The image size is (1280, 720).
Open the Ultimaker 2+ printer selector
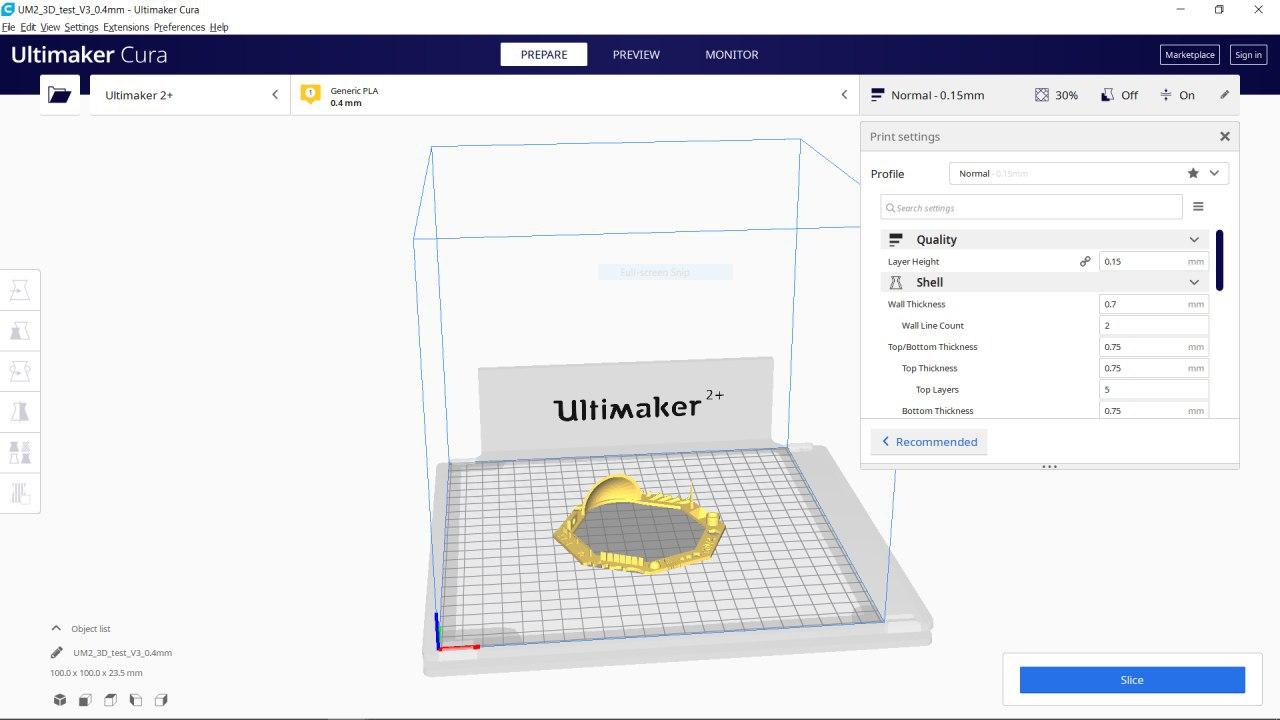pos(190,95)
